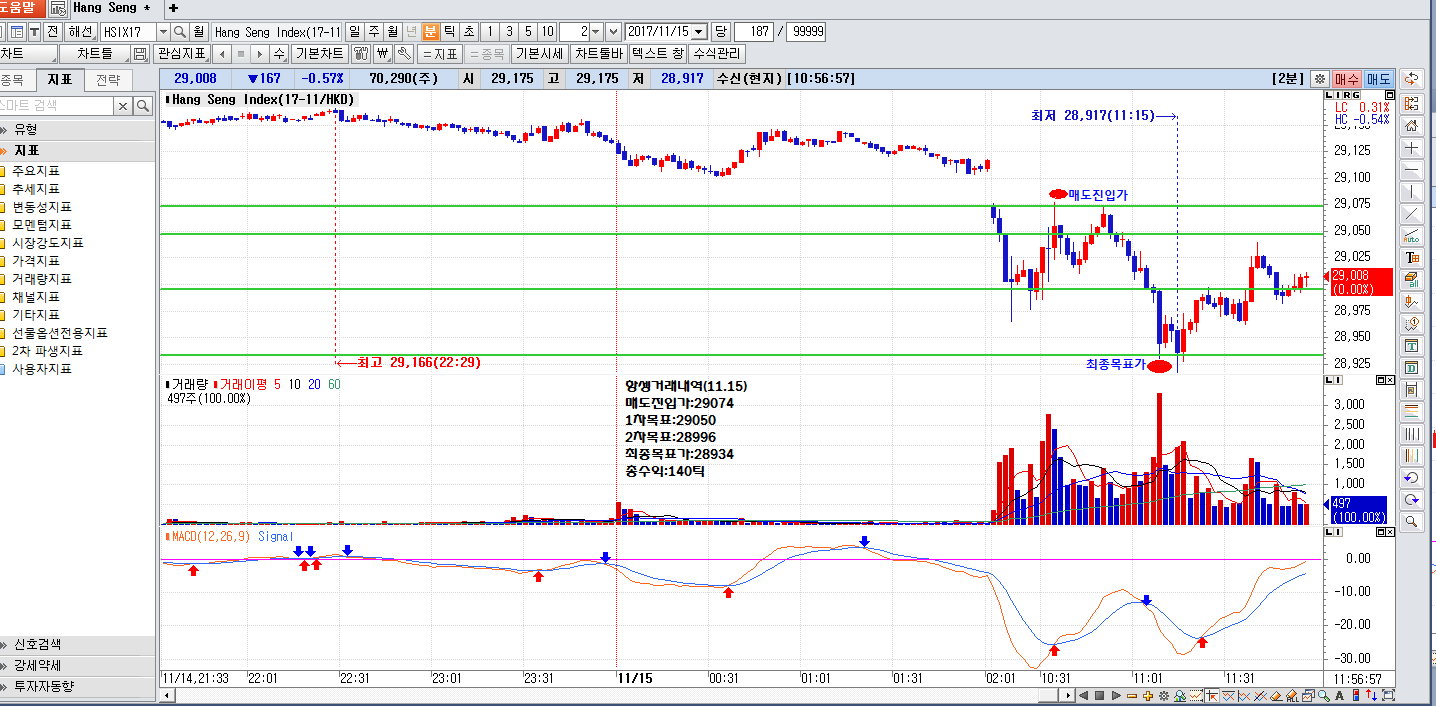Click the save disk icon beside 차트틀
Image resolution: width=1436 pixels, height=706 pixels.
point(140,53)
